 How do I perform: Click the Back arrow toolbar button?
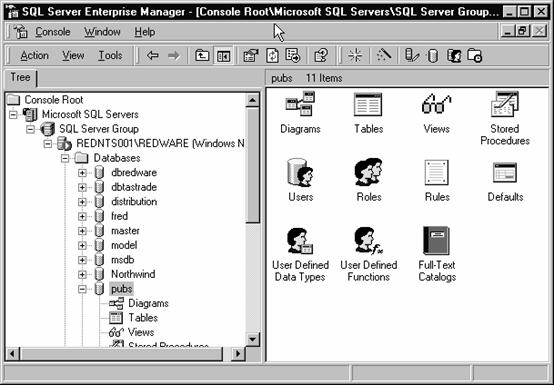(153, 55)
